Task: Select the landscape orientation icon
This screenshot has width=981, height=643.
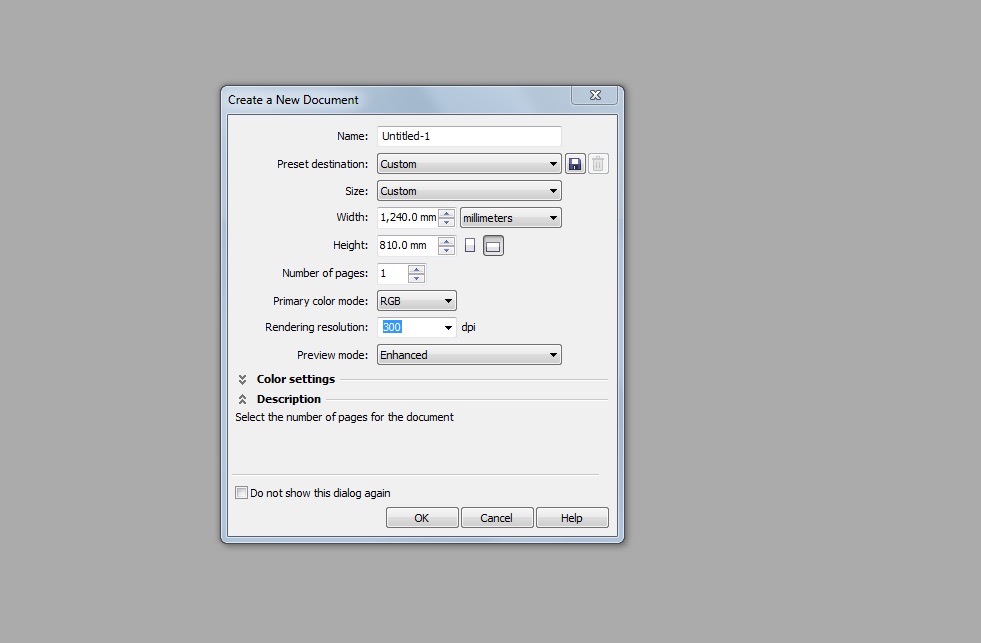Action: pyautogui.click(x=493, y=246)
